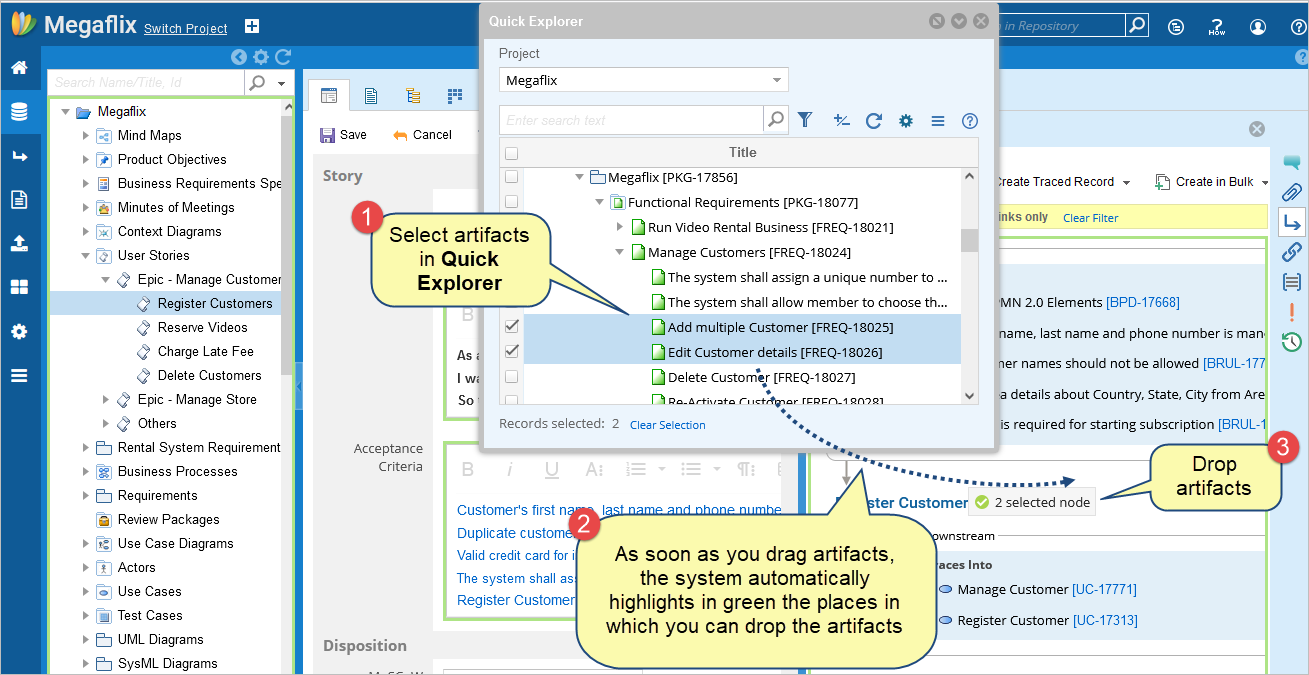Collapse the explorer panel with the back arrow
This screenshot has width=1309, height=675.
(x=238, y=57)
